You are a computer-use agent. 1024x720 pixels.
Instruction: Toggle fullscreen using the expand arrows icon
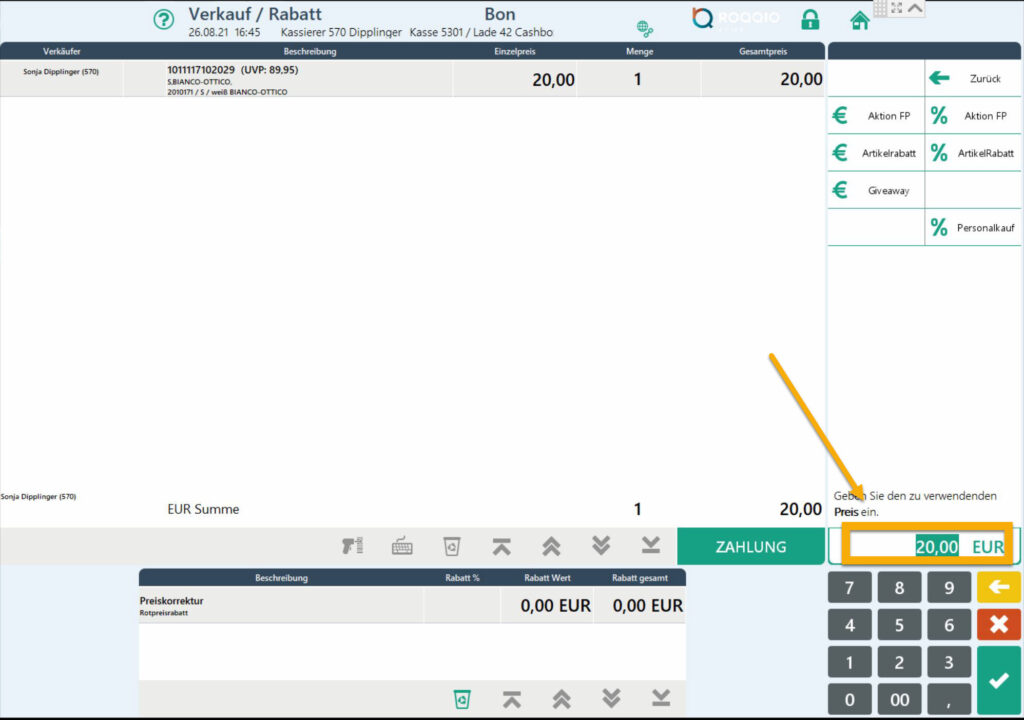pos(896,8)
